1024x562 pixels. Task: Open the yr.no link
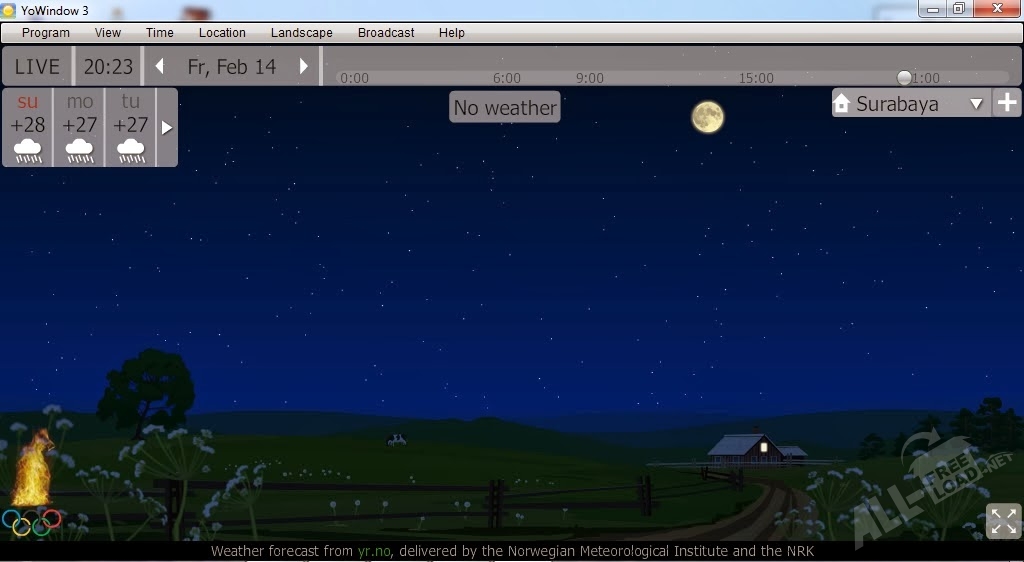coord(373,551)
